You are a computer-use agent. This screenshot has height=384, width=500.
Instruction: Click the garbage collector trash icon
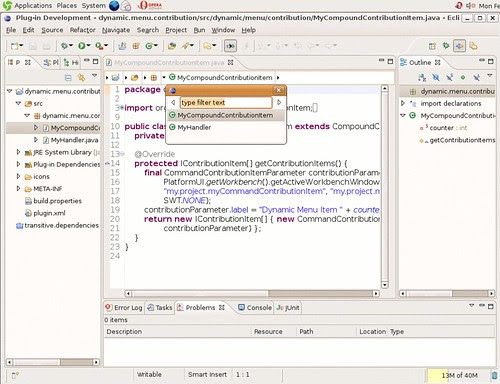[494, 375]
